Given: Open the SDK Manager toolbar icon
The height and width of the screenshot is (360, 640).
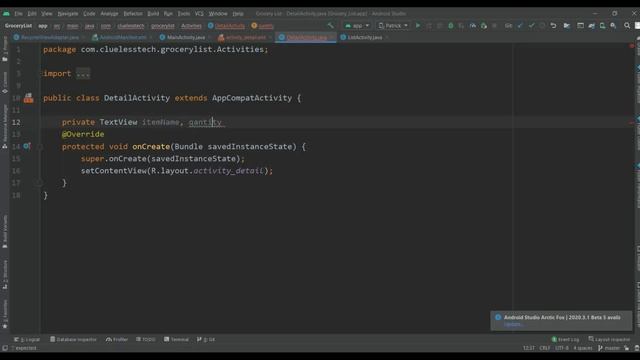Looking at the screenshot, I should pyautogui.click(x=613, y=25).
